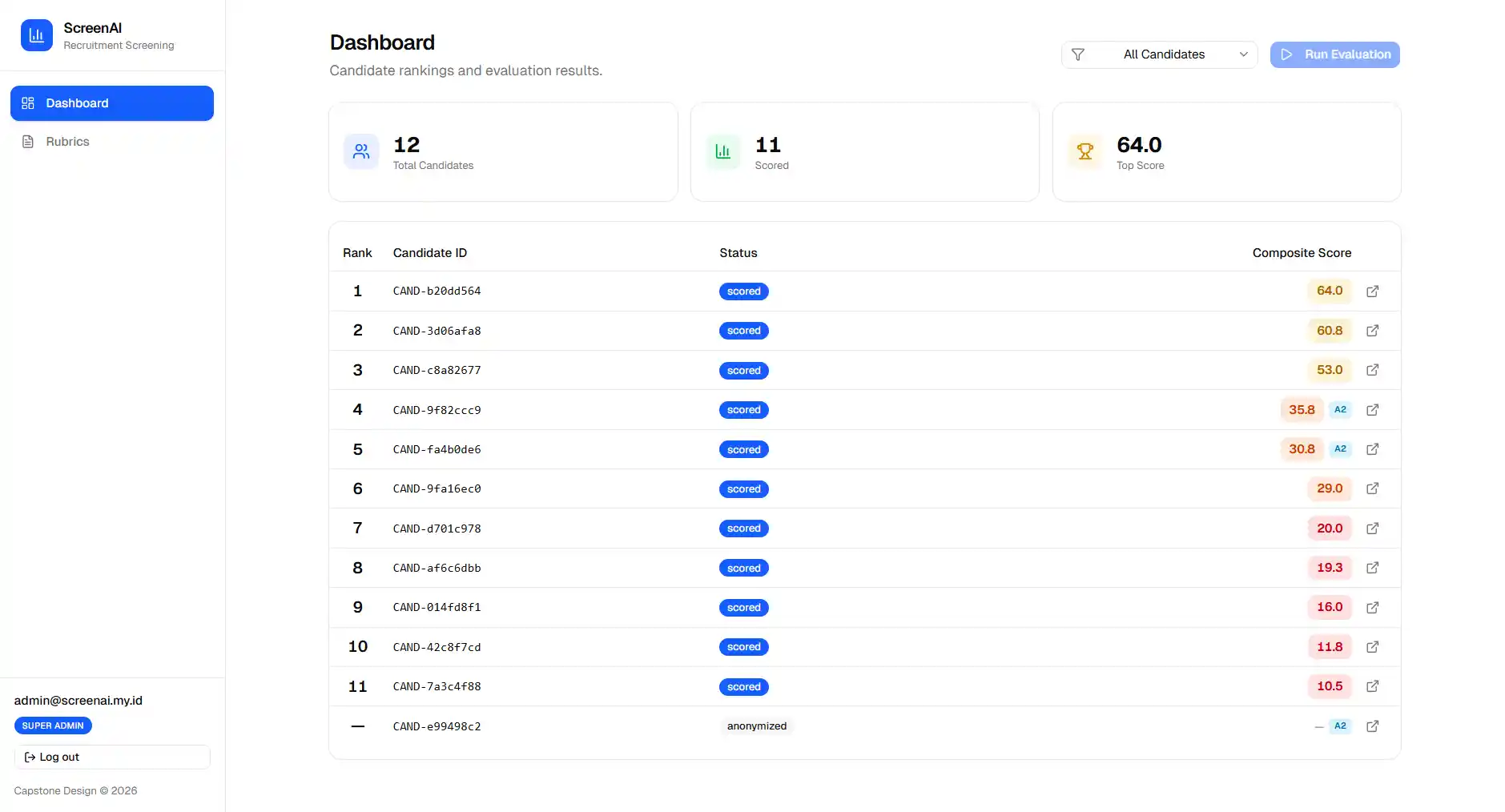Viewport: 1505px width, 812px height.
Task: Select candidate ID CAND-b20dd564
Action: click(437, 291)
